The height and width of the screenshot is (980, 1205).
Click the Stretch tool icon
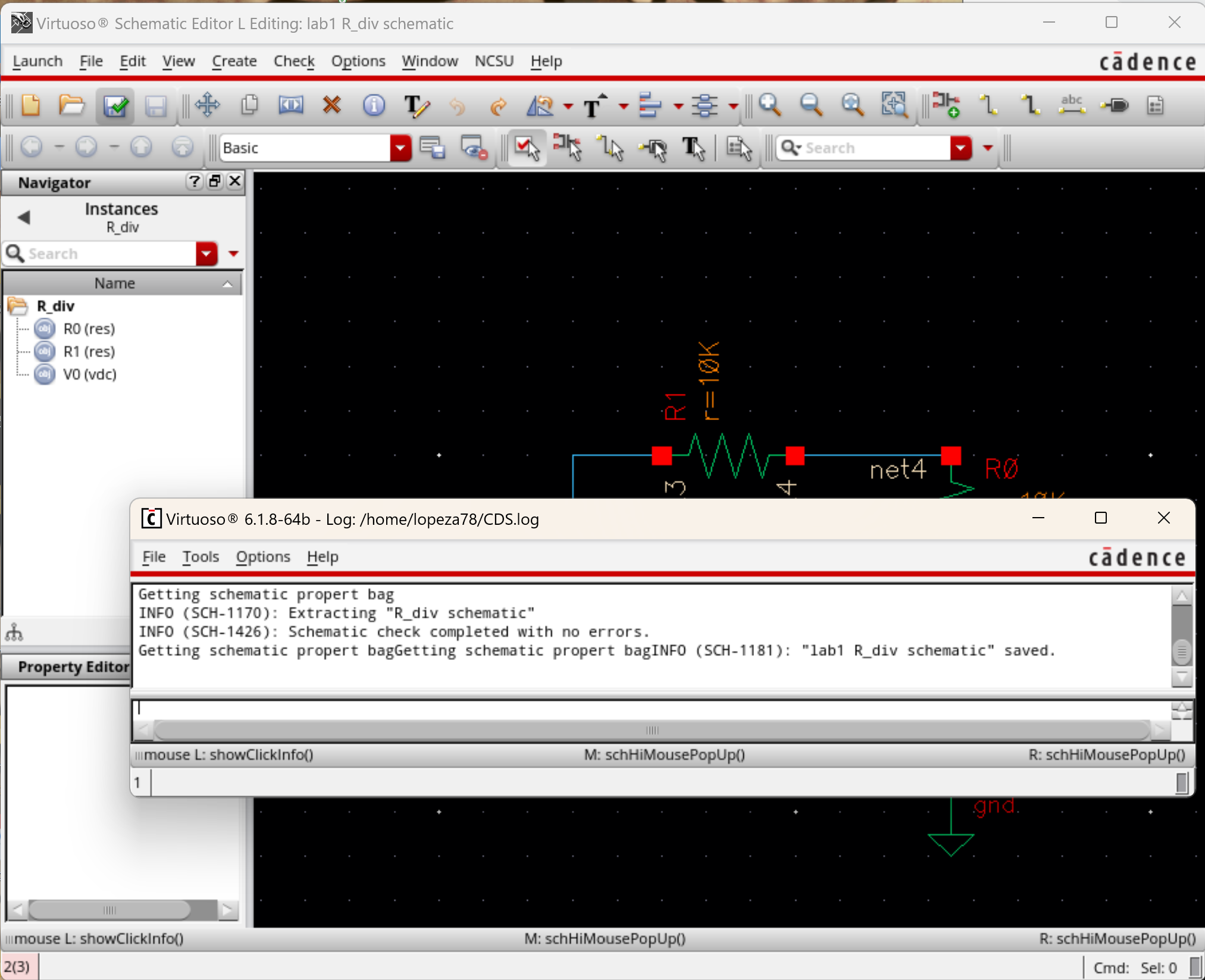click(x=291, y=106)
